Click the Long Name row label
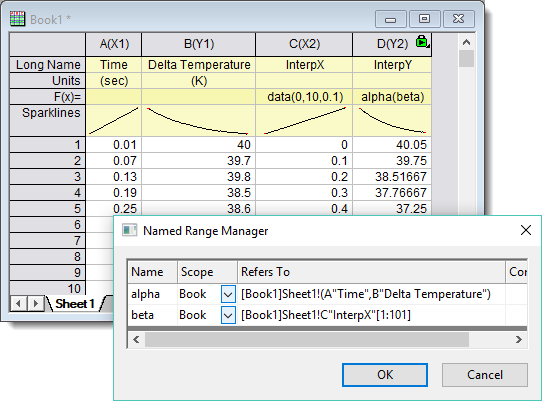542x401 pixels. (x=48, y=65)
